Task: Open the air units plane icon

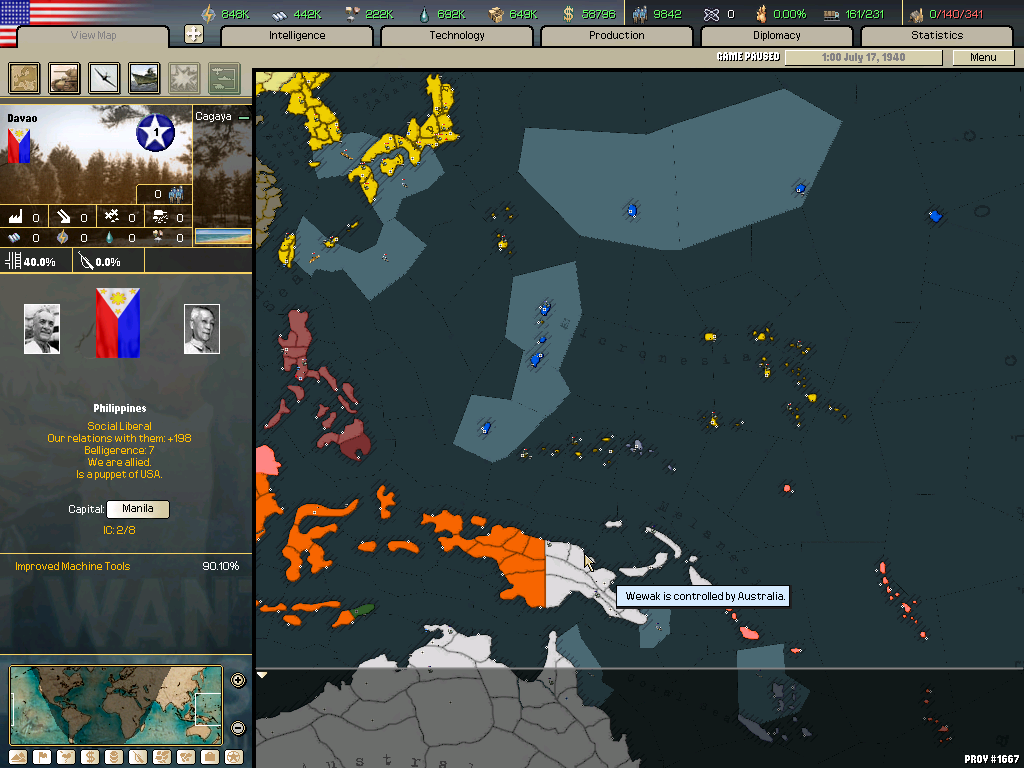Action: click(104, 78)
